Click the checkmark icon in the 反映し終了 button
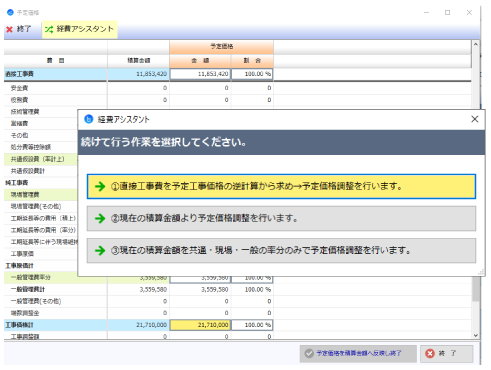This screenshot has height=370, width=491. point(309,353)
